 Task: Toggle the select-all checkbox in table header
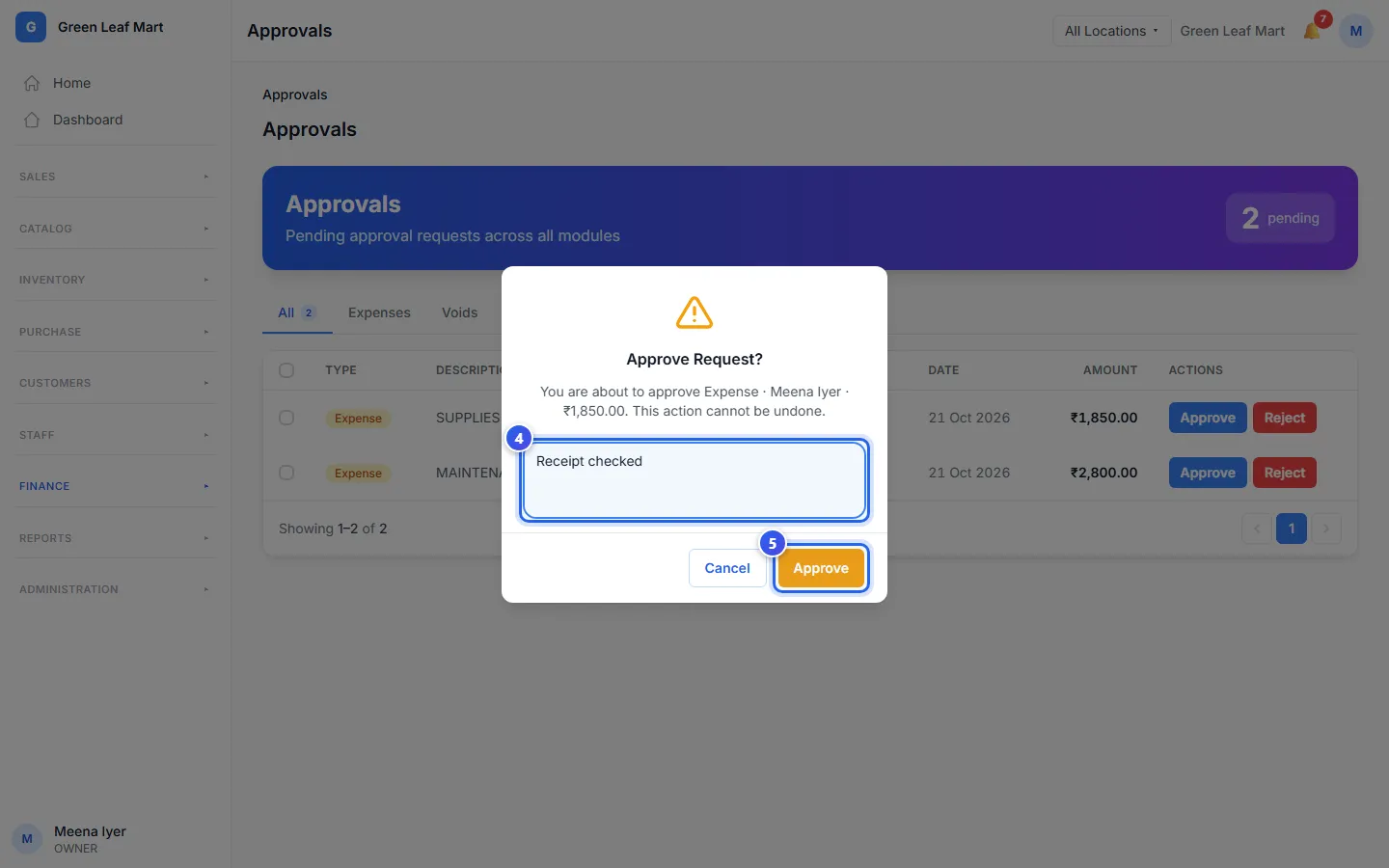pos(286,370)
